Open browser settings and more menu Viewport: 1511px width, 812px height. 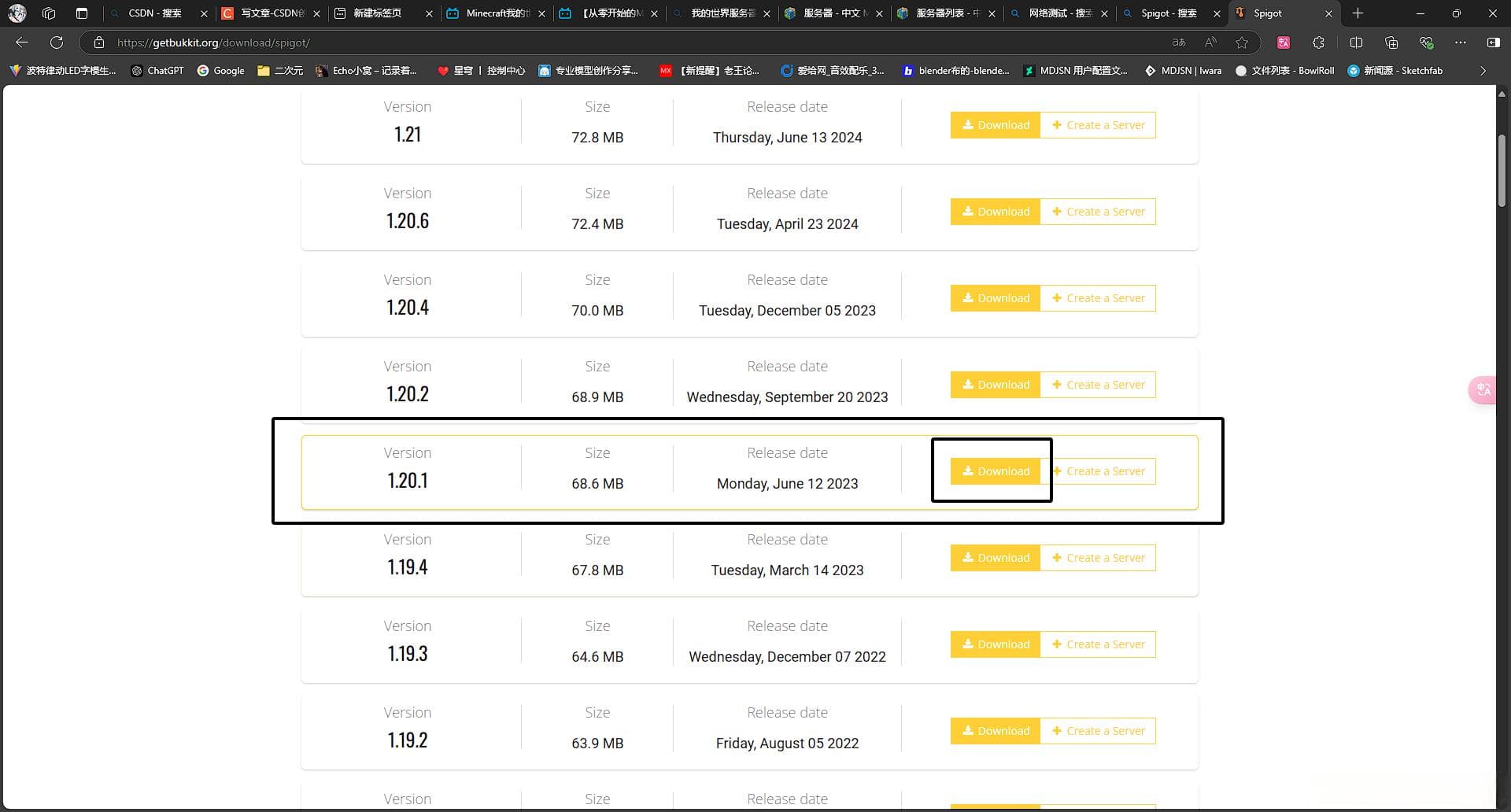(1461, 42)
